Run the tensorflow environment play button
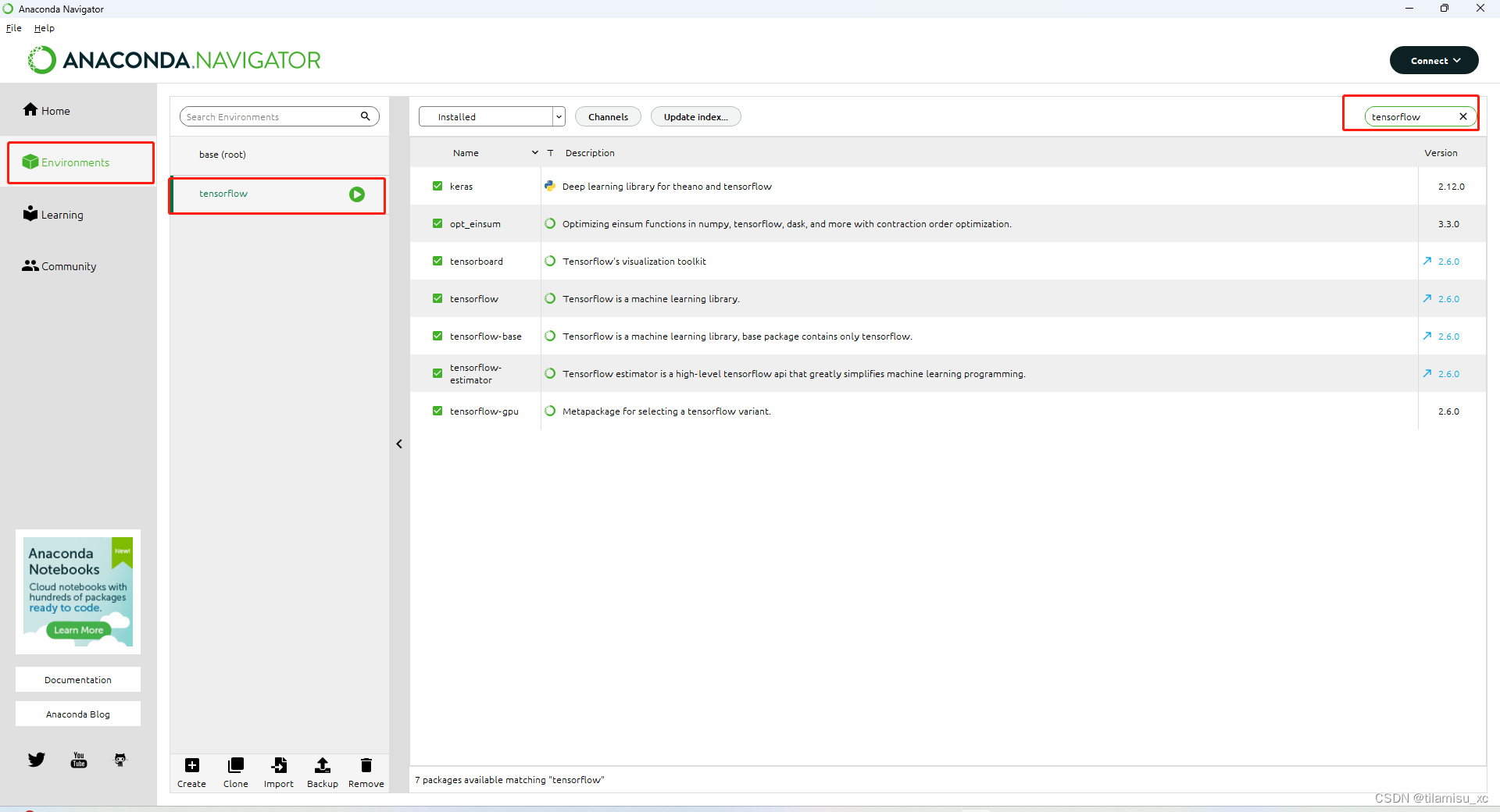This screenshot has height=812, width=1500. click(357, 194)
